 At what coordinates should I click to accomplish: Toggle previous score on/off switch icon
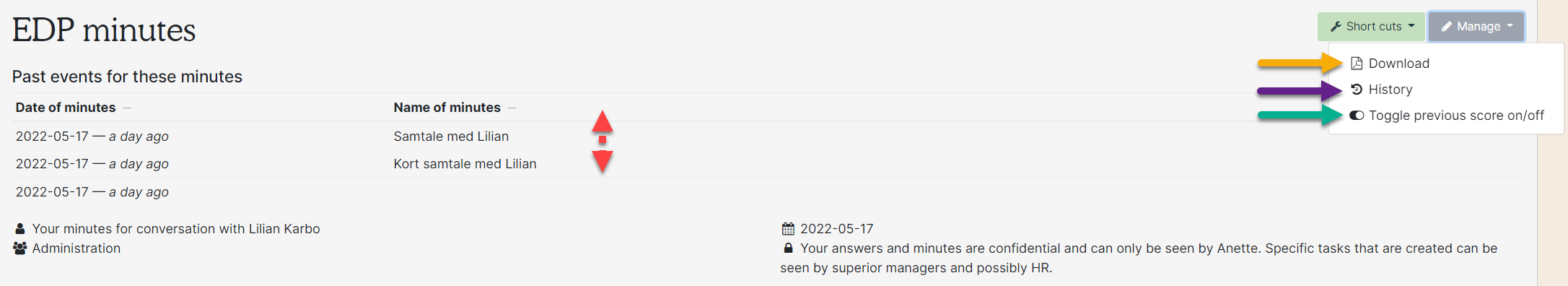coord(1357,115)
